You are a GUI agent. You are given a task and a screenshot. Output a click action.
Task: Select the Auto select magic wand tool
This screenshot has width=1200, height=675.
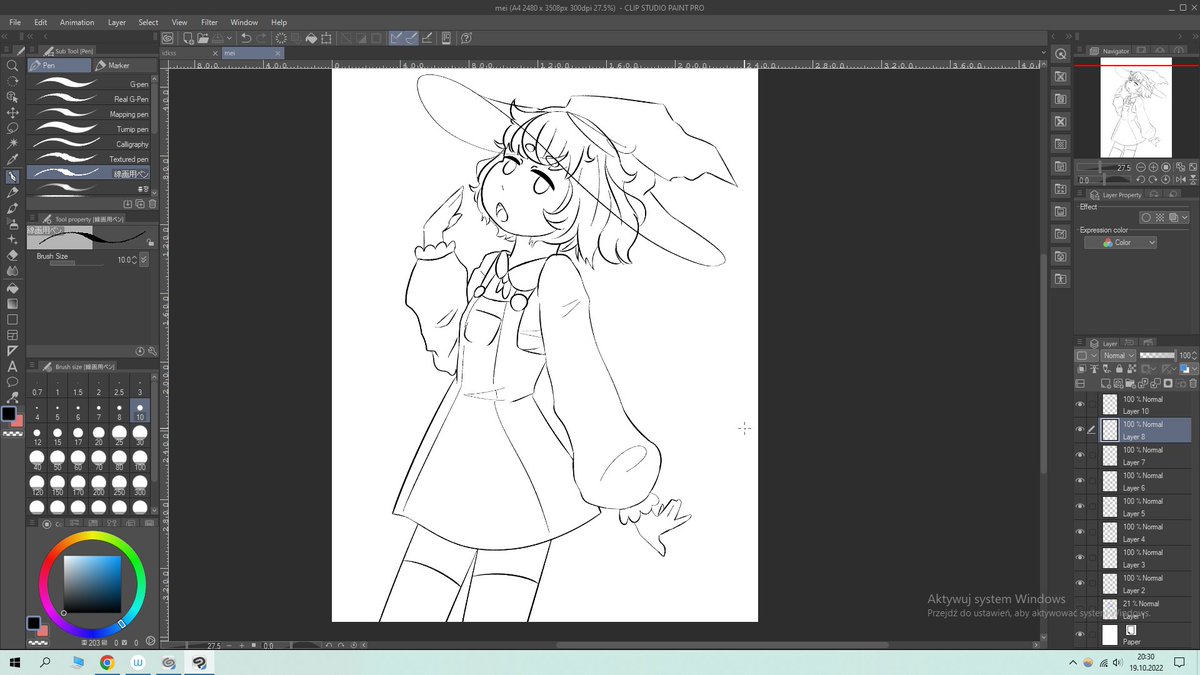12,144
